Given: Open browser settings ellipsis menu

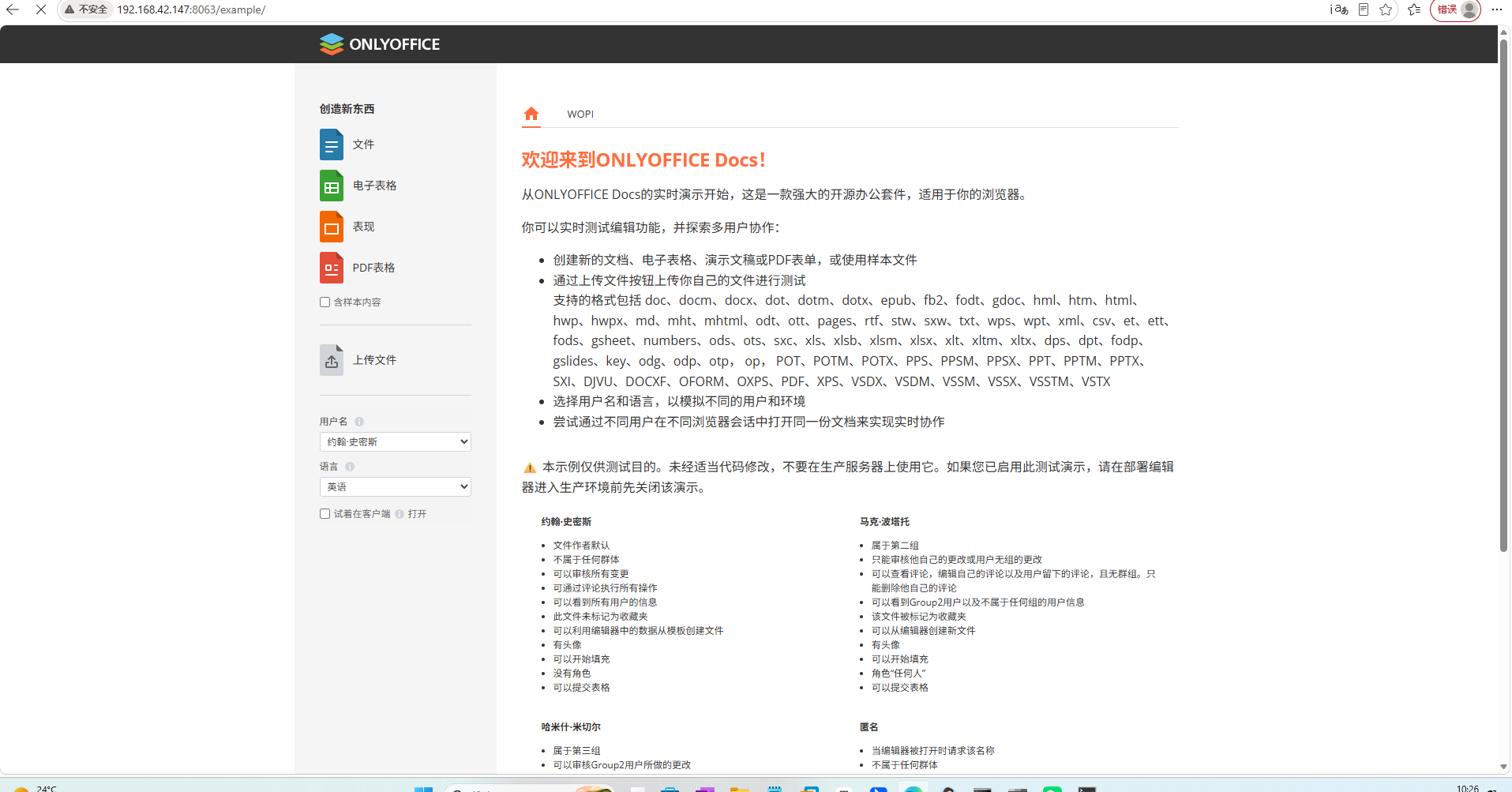Looking at the screenshot, I should 1497,9.
